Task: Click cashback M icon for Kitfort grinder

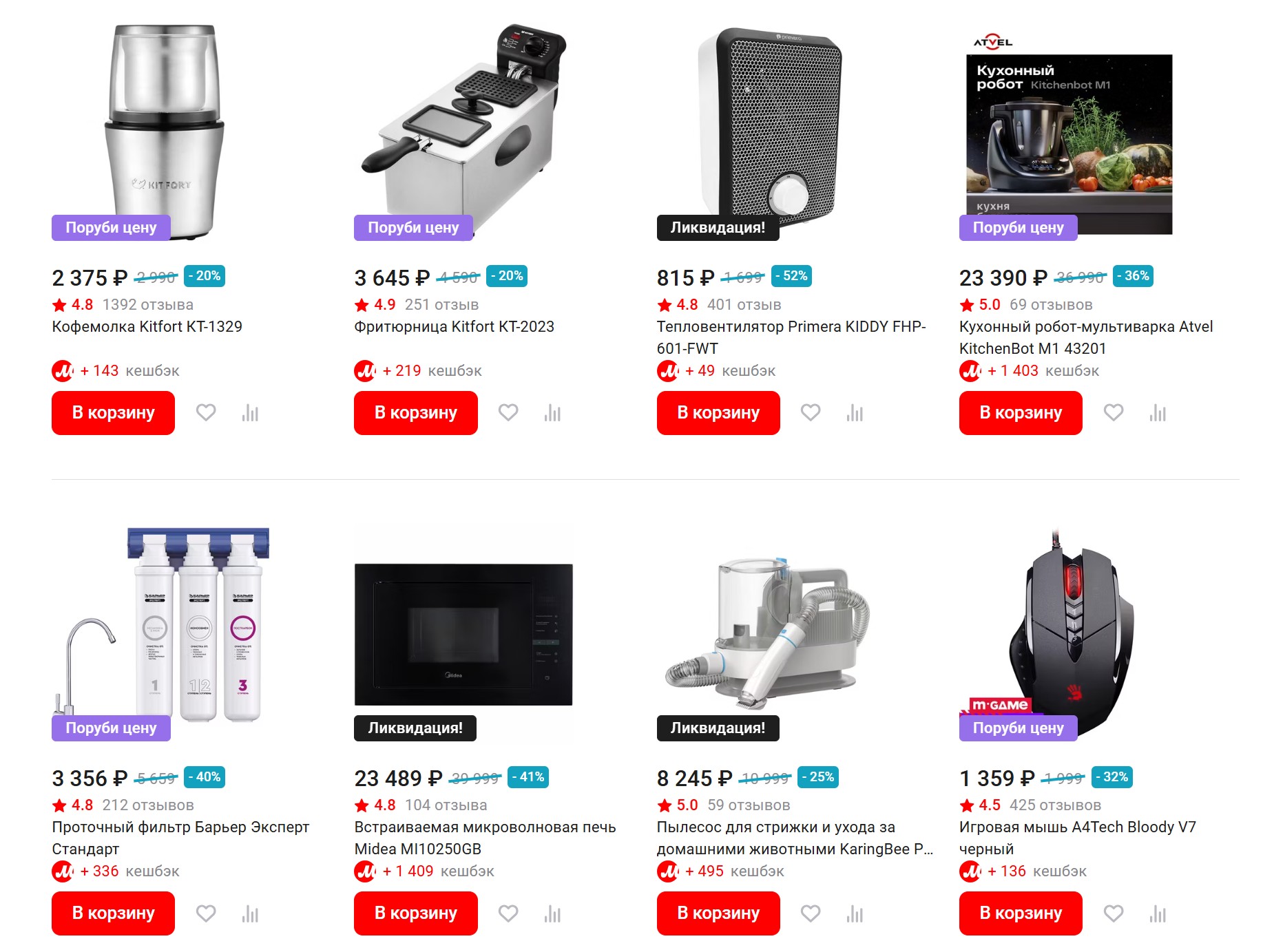Action: [63, 371]
